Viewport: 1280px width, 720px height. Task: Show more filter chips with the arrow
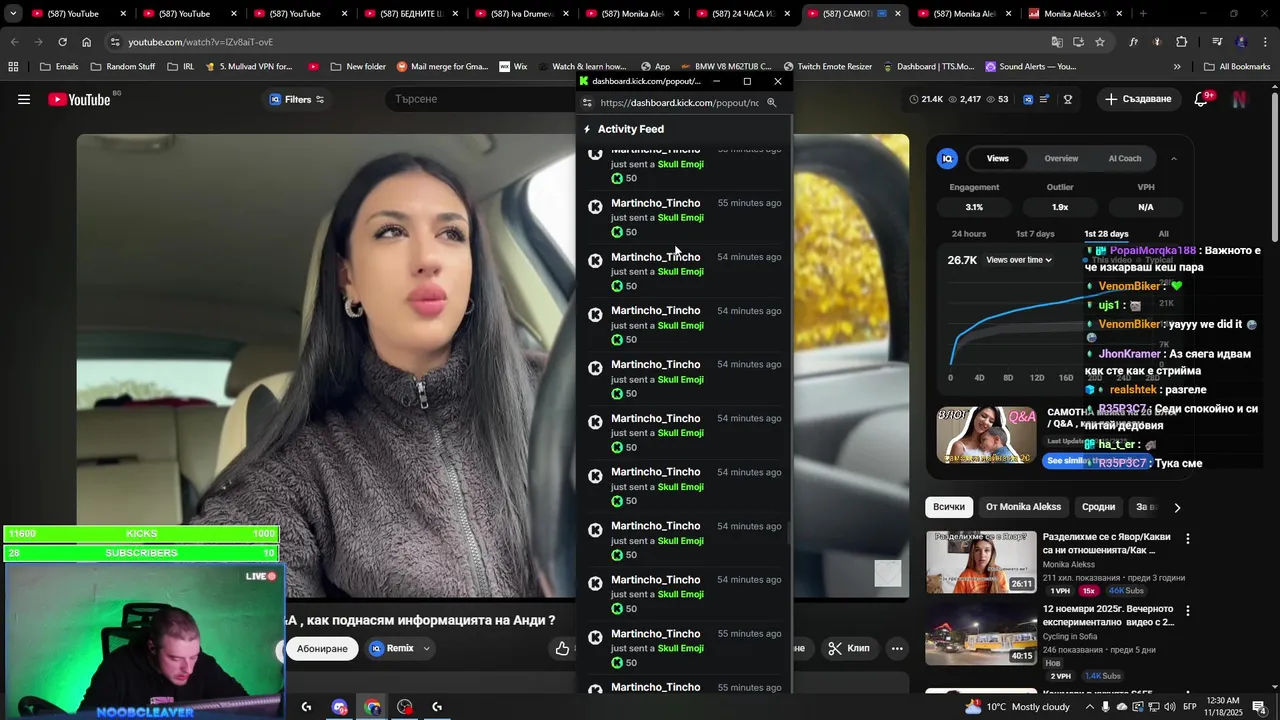(1177, 507)
